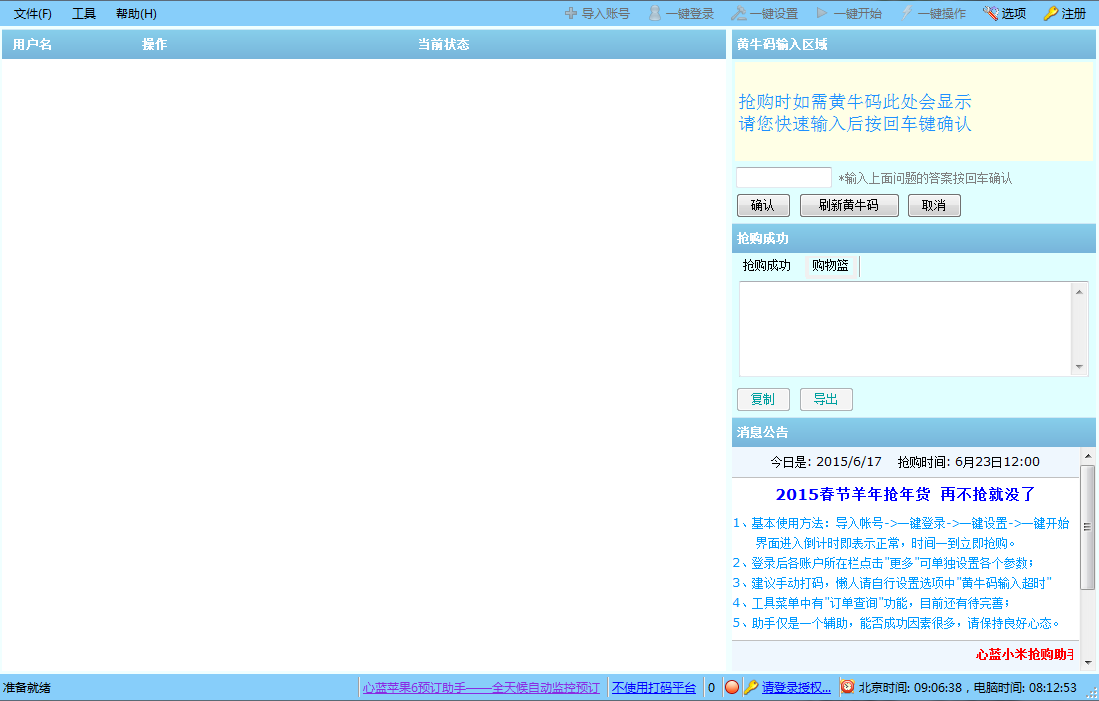Open the 工具 menu

click(84, 13)
